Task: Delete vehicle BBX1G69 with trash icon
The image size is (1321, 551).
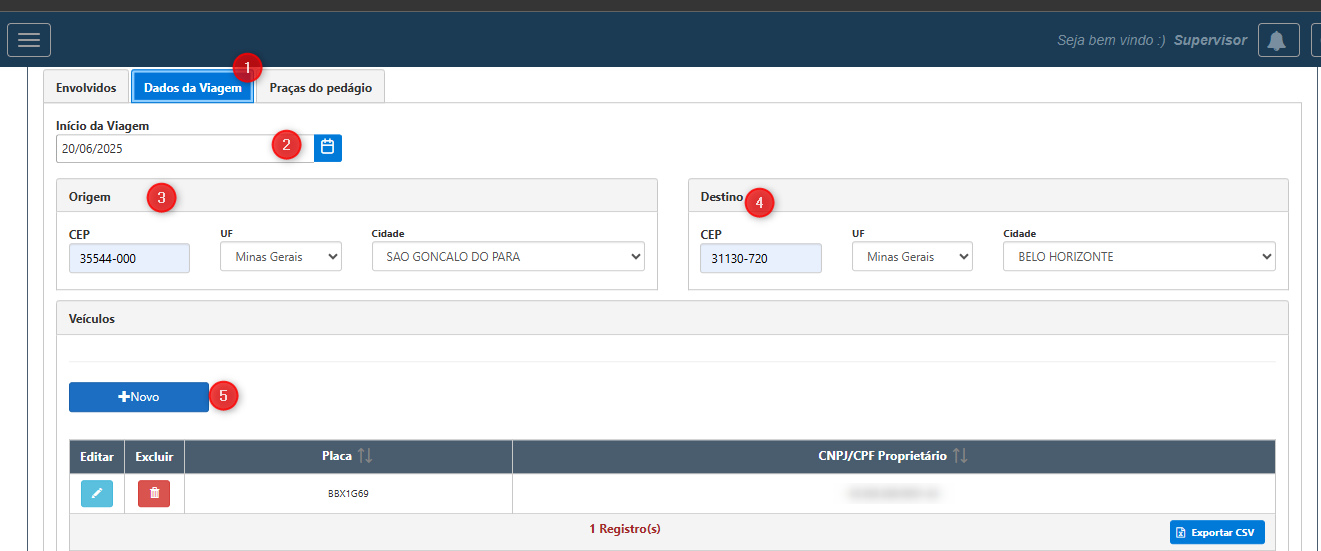Action: [154, 493]
